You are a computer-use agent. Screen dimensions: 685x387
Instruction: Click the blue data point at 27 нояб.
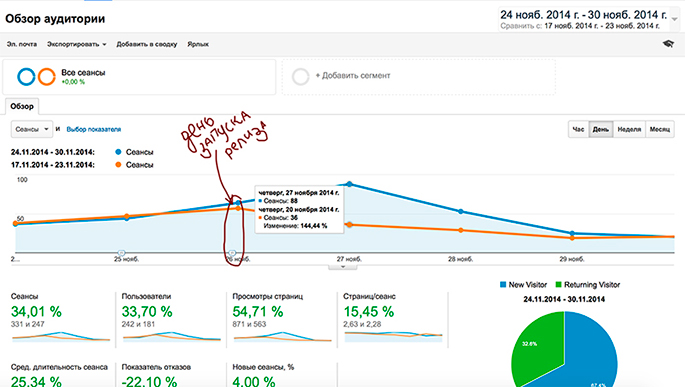[x=349, y=184]
